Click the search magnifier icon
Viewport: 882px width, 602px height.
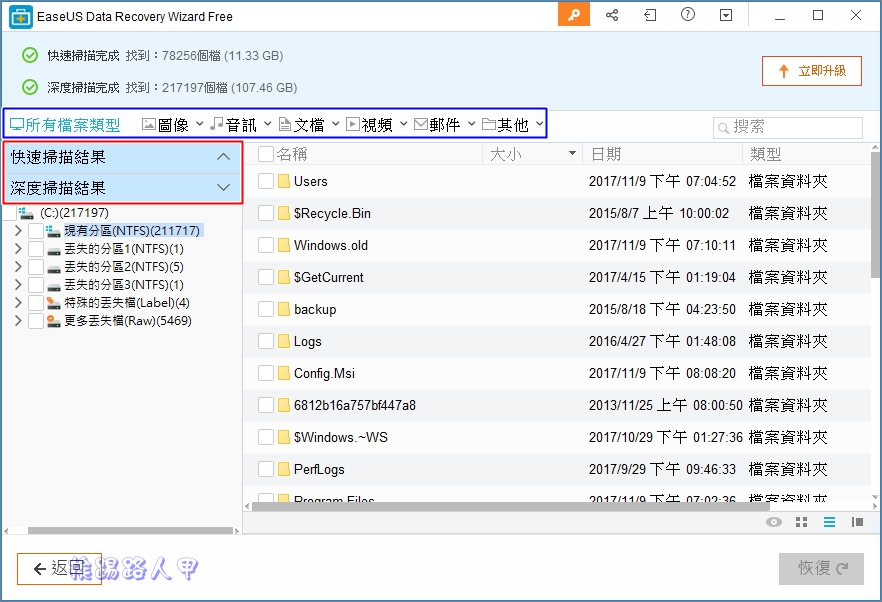(x=723, y=128)
